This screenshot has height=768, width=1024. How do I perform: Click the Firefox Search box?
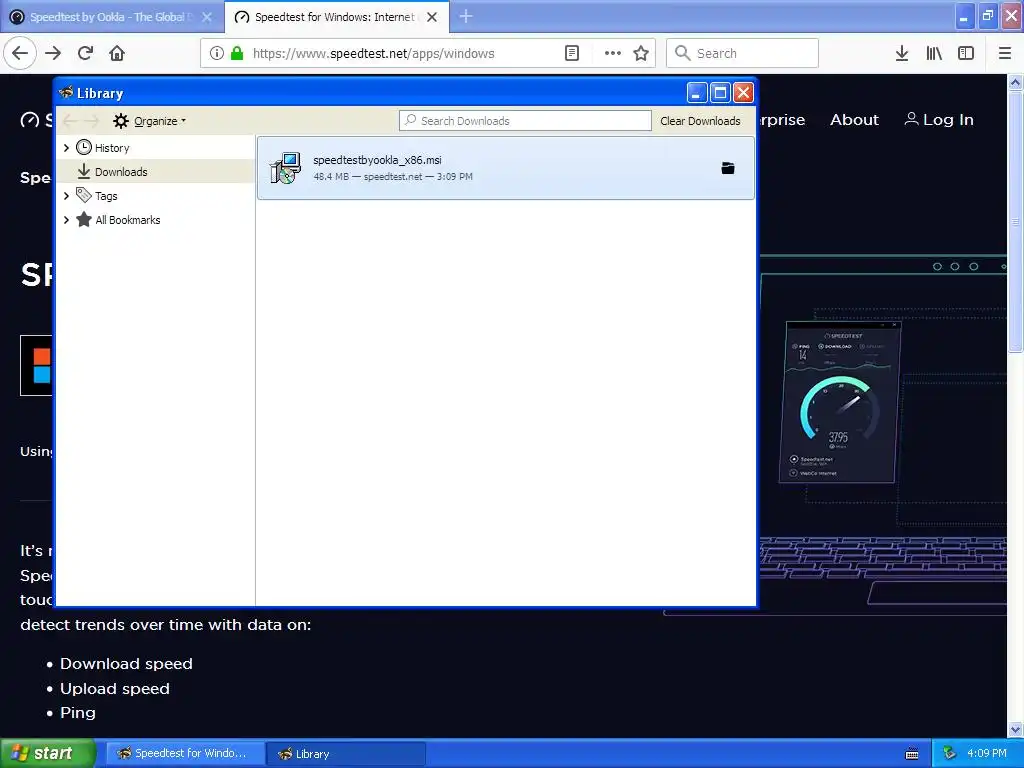[x=742, y=53]
